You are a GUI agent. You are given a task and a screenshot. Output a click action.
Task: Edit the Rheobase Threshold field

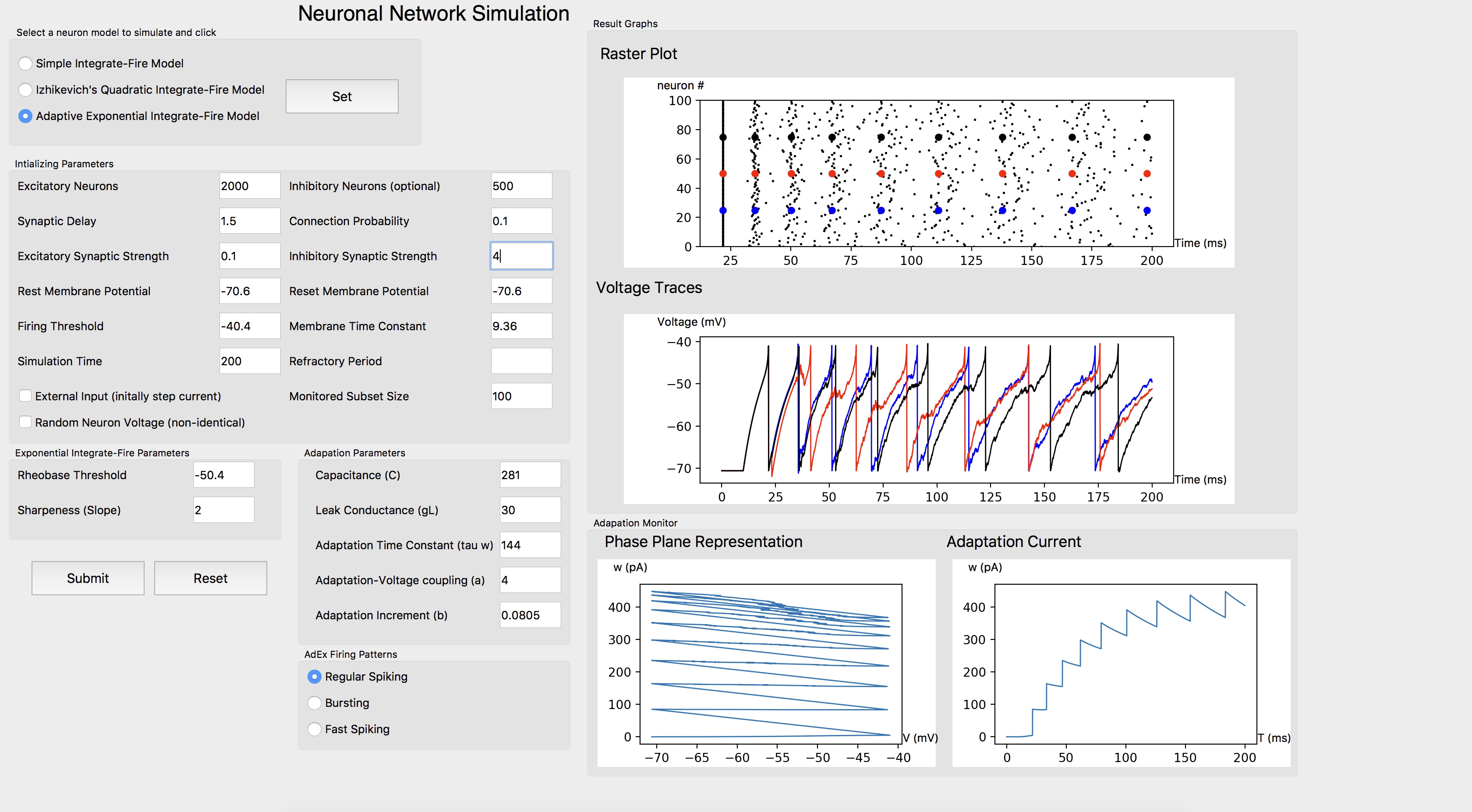(223, 475)
